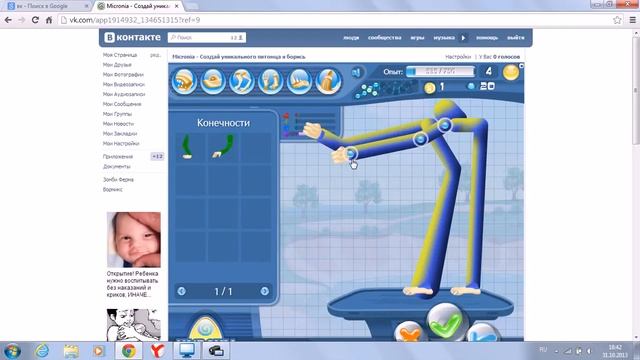Click the shoulder joint handle near the neck
The image size is (640, 360).
(x=445, y=124)
